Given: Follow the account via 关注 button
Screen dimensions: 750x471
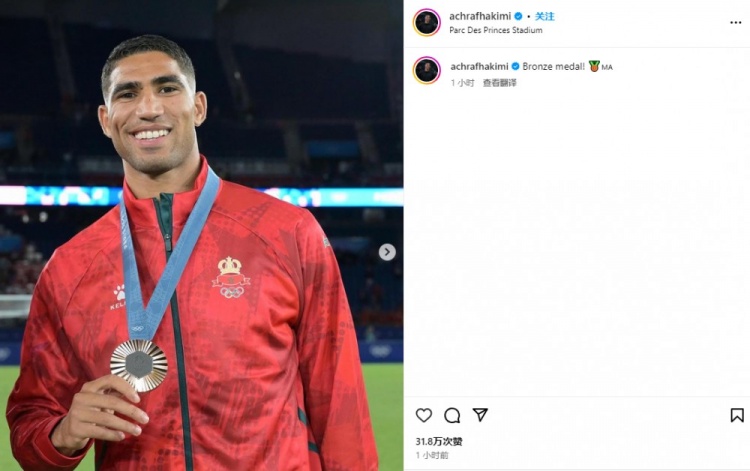Looking at the screenshot, I should click(x=544, y=16).
